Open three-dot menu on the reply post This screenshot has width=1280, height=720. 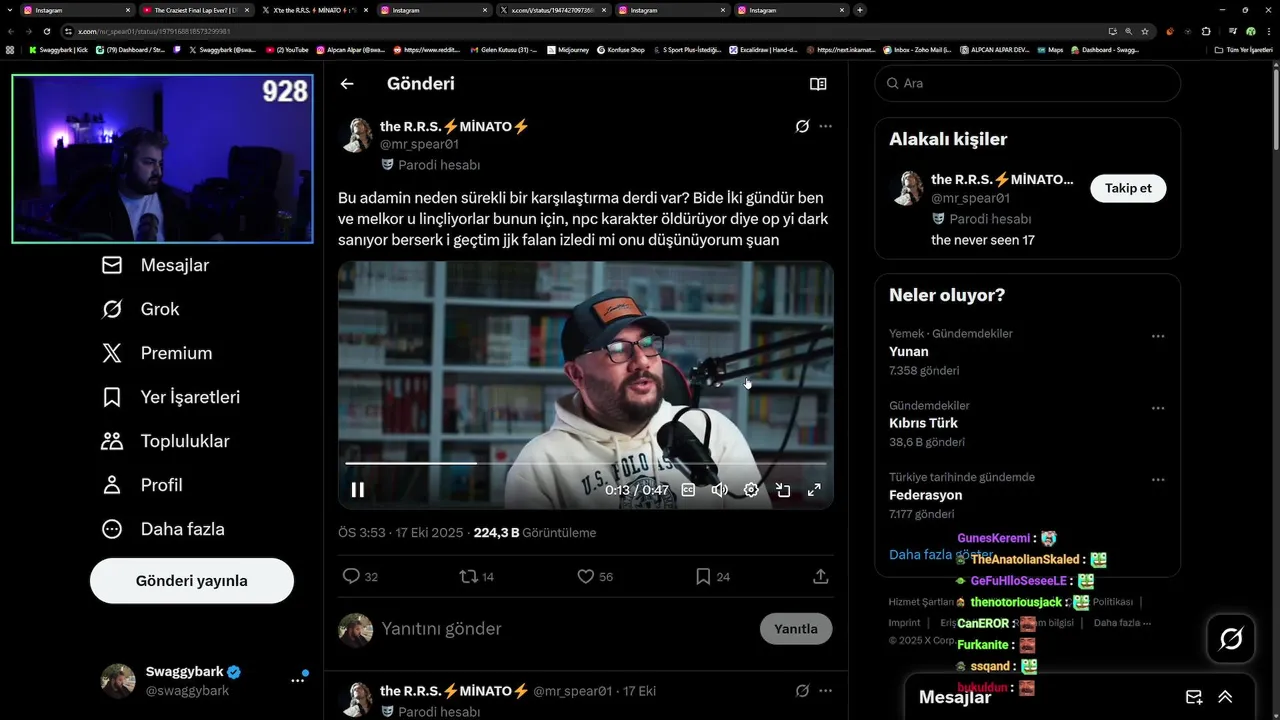click(825, 691)
